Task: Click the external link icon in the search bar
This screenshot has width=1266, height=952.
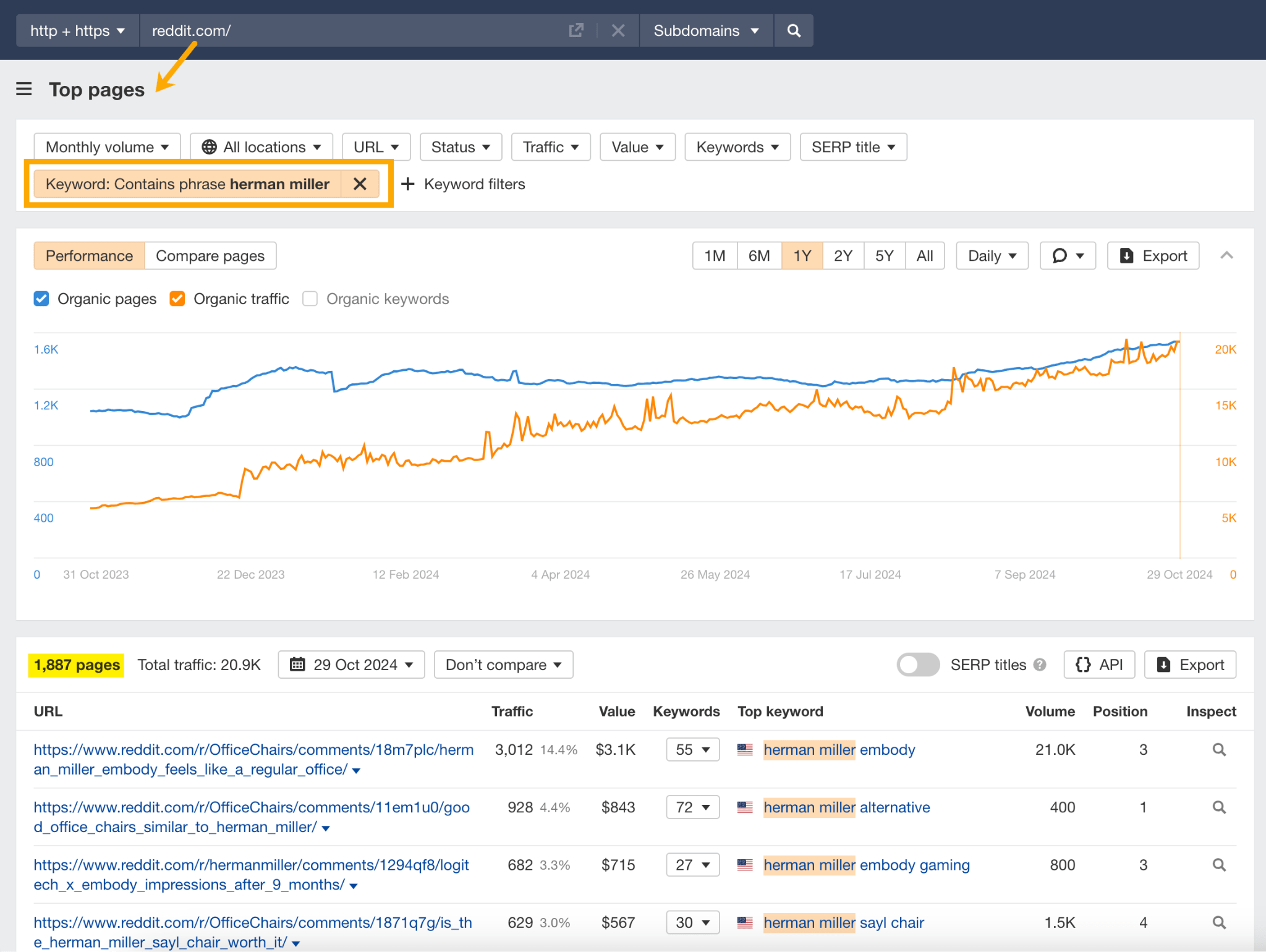Action: pos(576,30)
